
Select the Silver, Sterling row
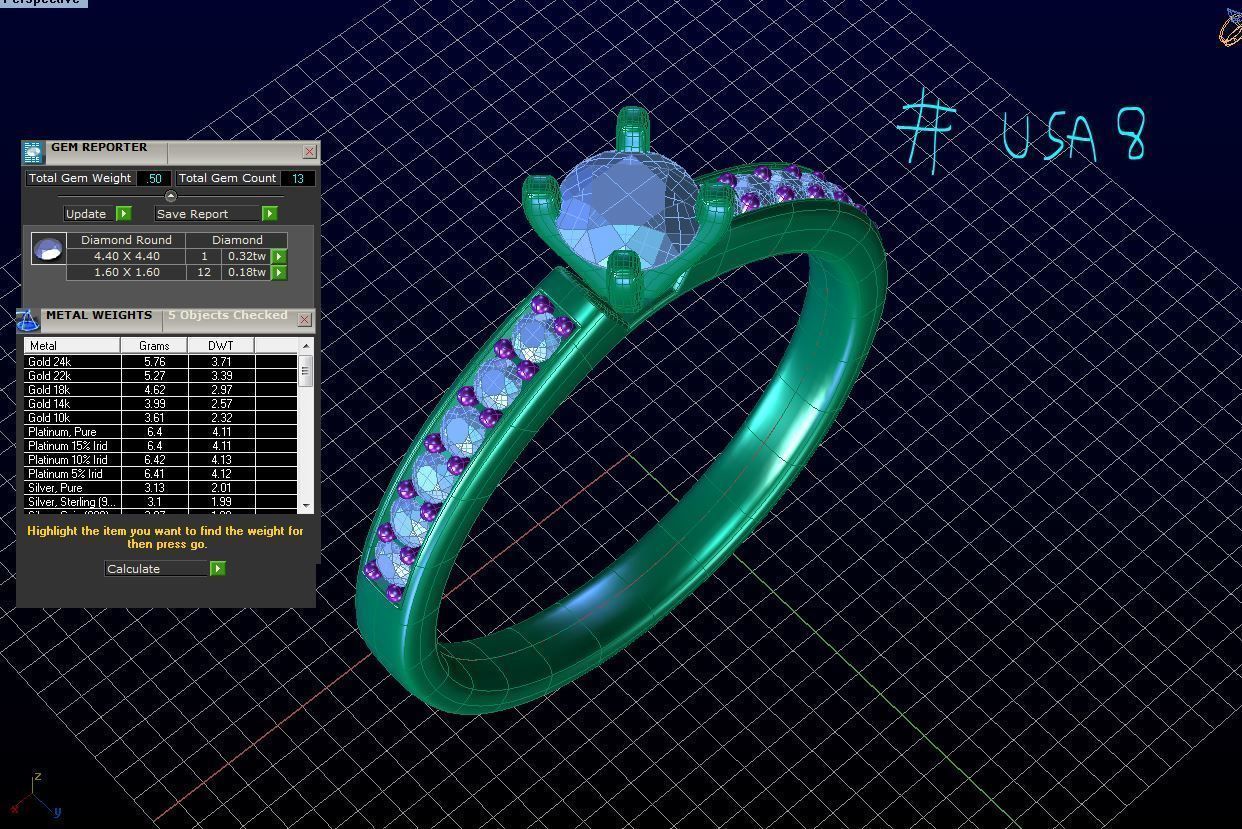click(161, 502)
